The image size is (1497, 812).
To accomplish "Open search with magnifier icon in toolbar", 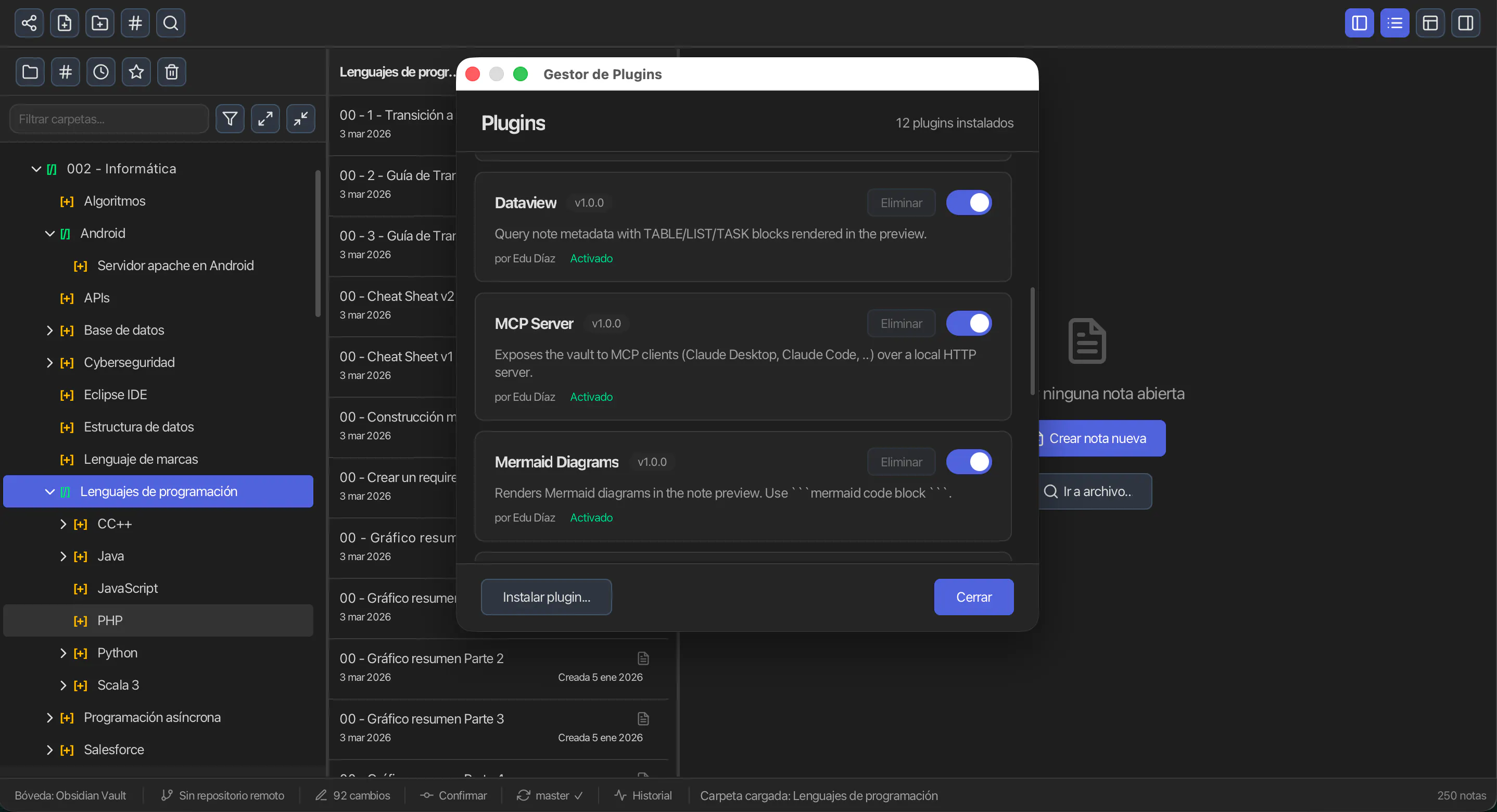I will coord(171,23).
